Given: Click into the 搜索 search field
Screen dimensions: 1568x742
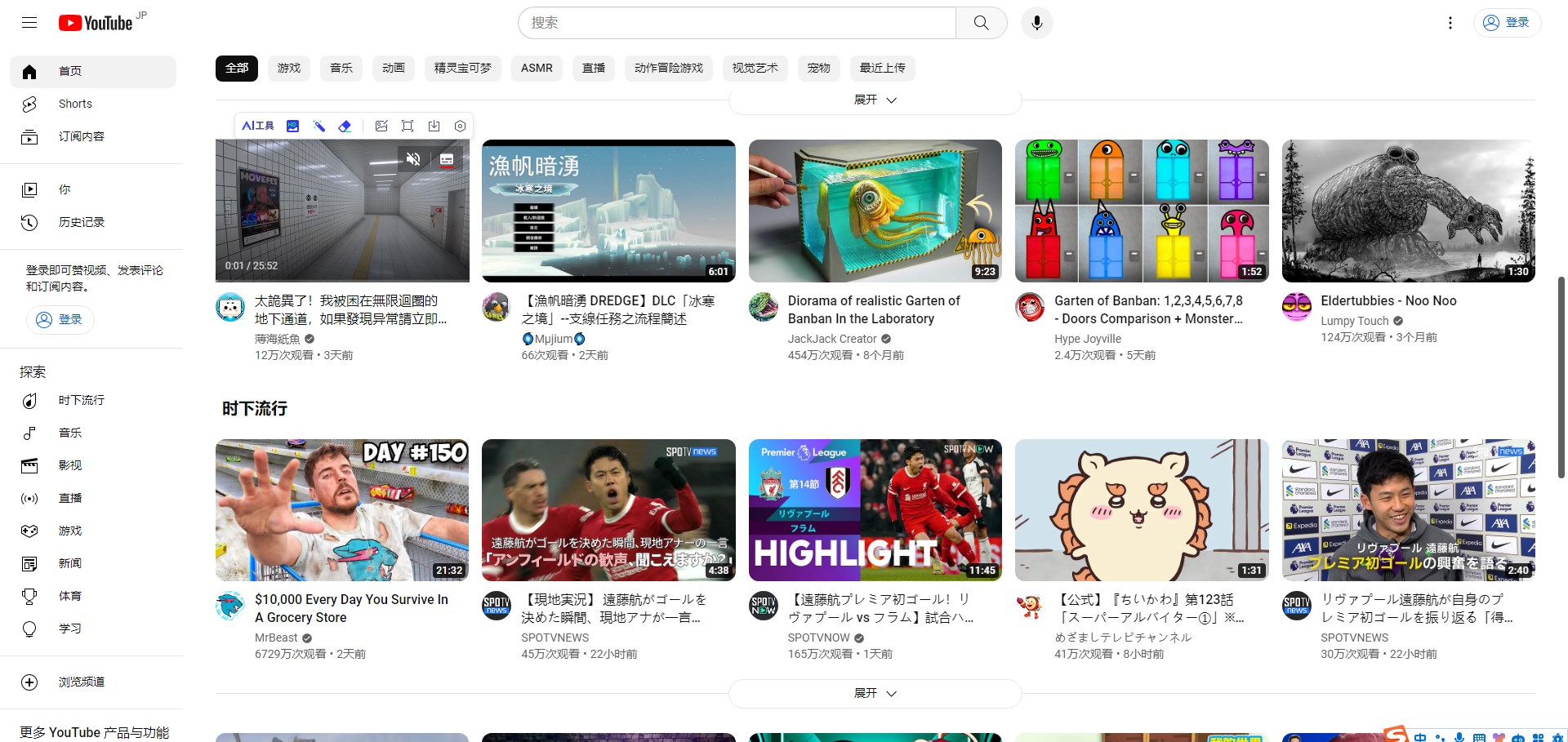Looking at the screenshot, I should [x=737, y=23].
